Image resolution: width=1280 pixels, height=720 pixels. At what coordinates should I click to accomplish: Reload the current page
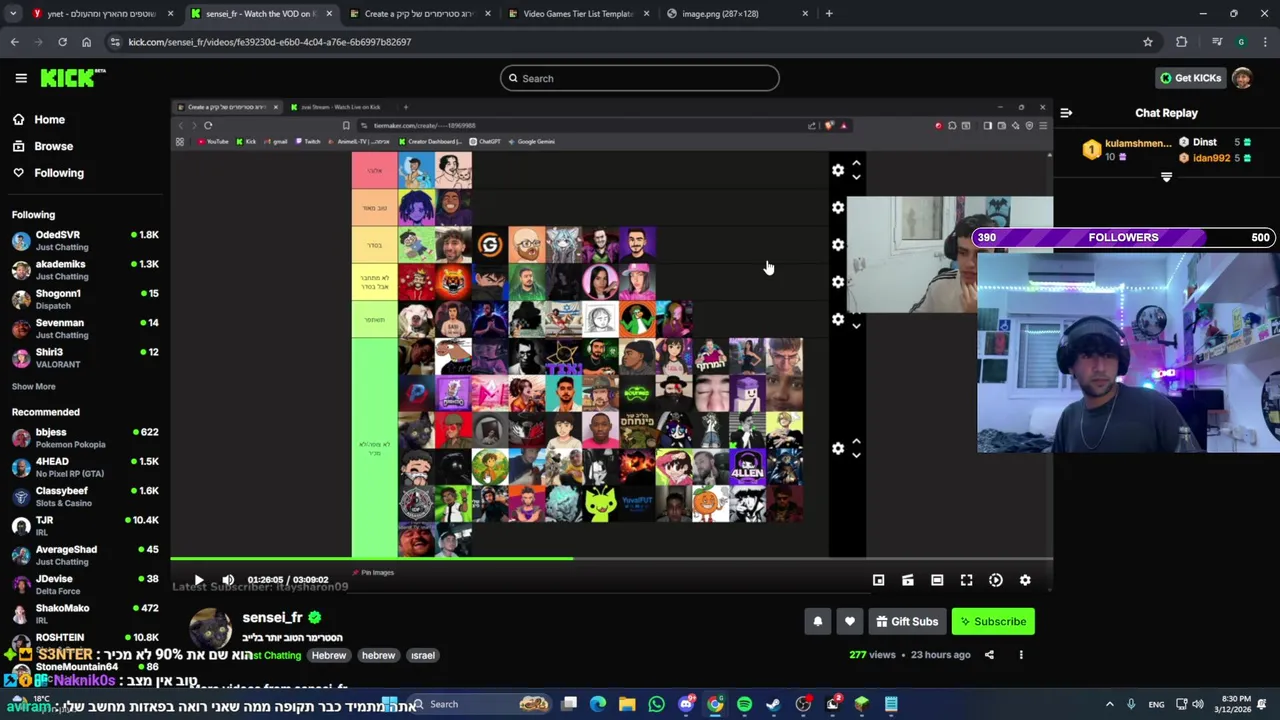pyautogui.click(x=62, y=42)
